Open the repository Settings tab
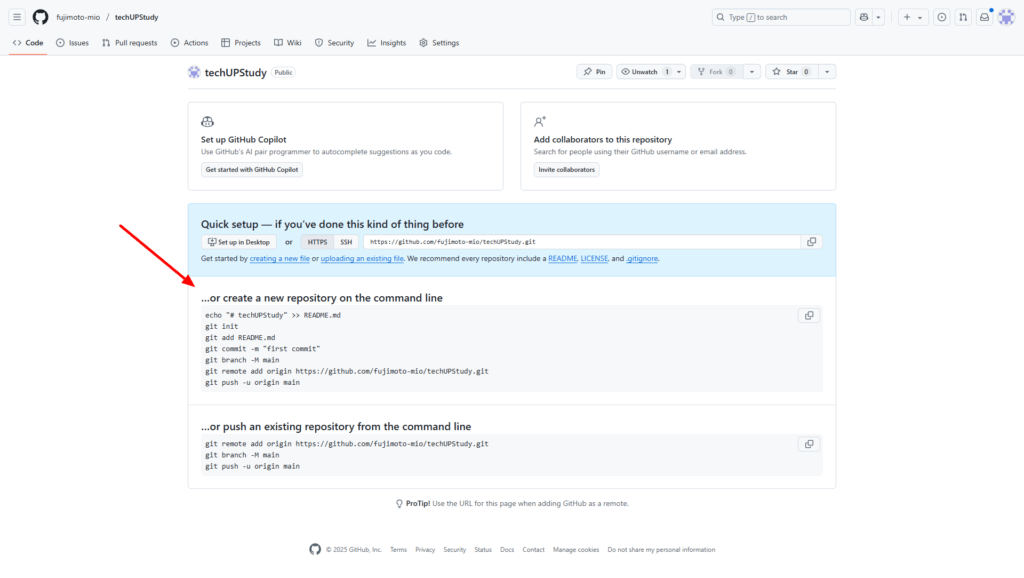1024x578 pixels. (x=439, y=43)
